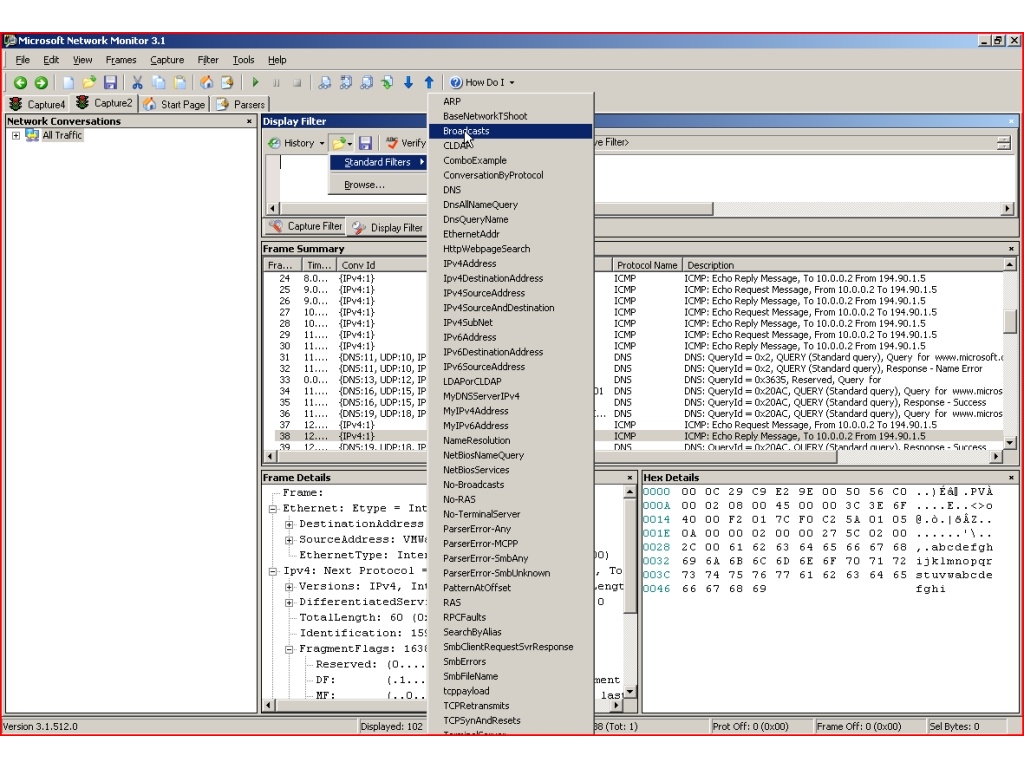Close the Network Conversations pane
1024x768 pixels.
(x=249, y=121)
